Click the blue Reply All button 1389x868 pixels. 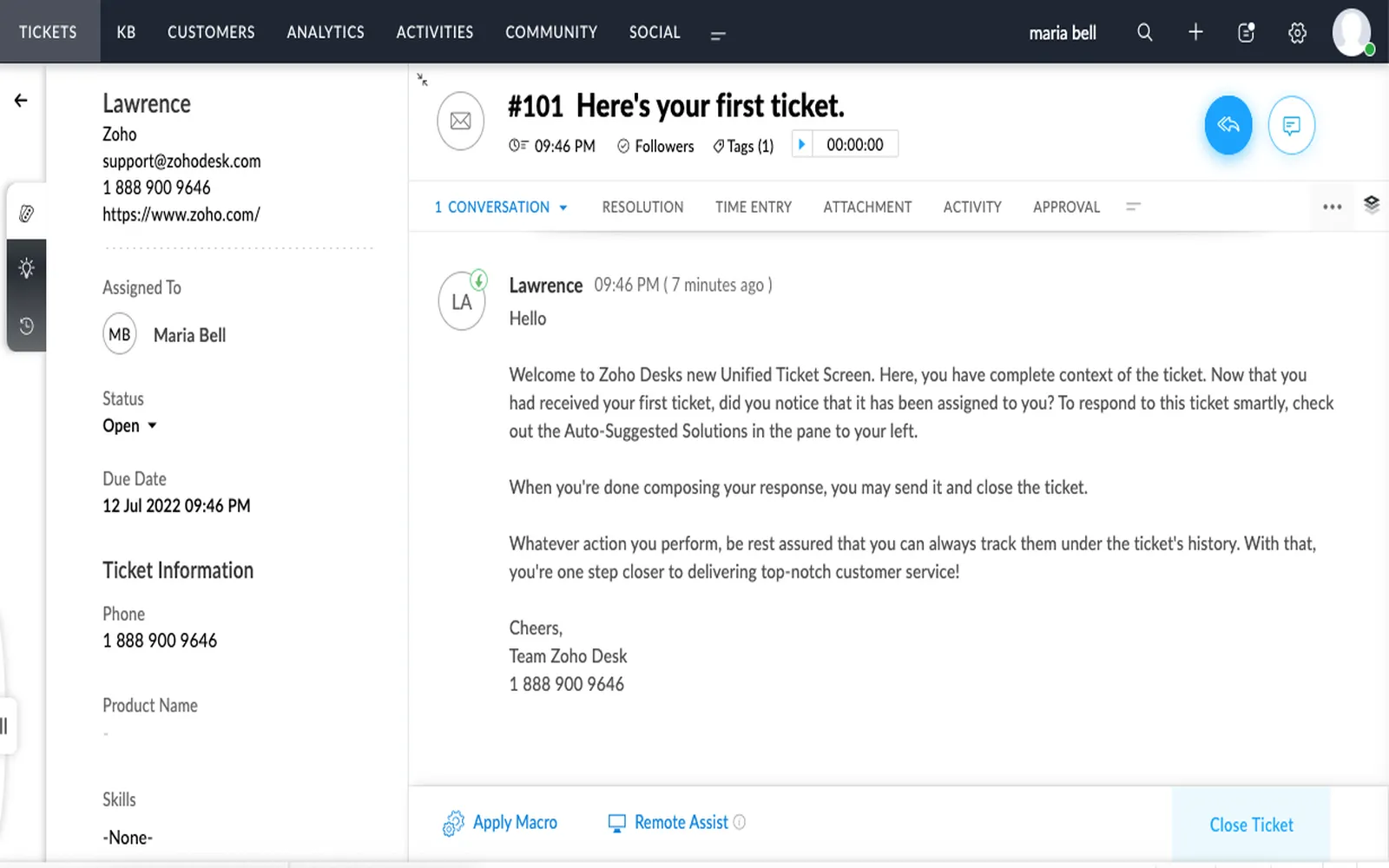click(x=1228, y=125)
